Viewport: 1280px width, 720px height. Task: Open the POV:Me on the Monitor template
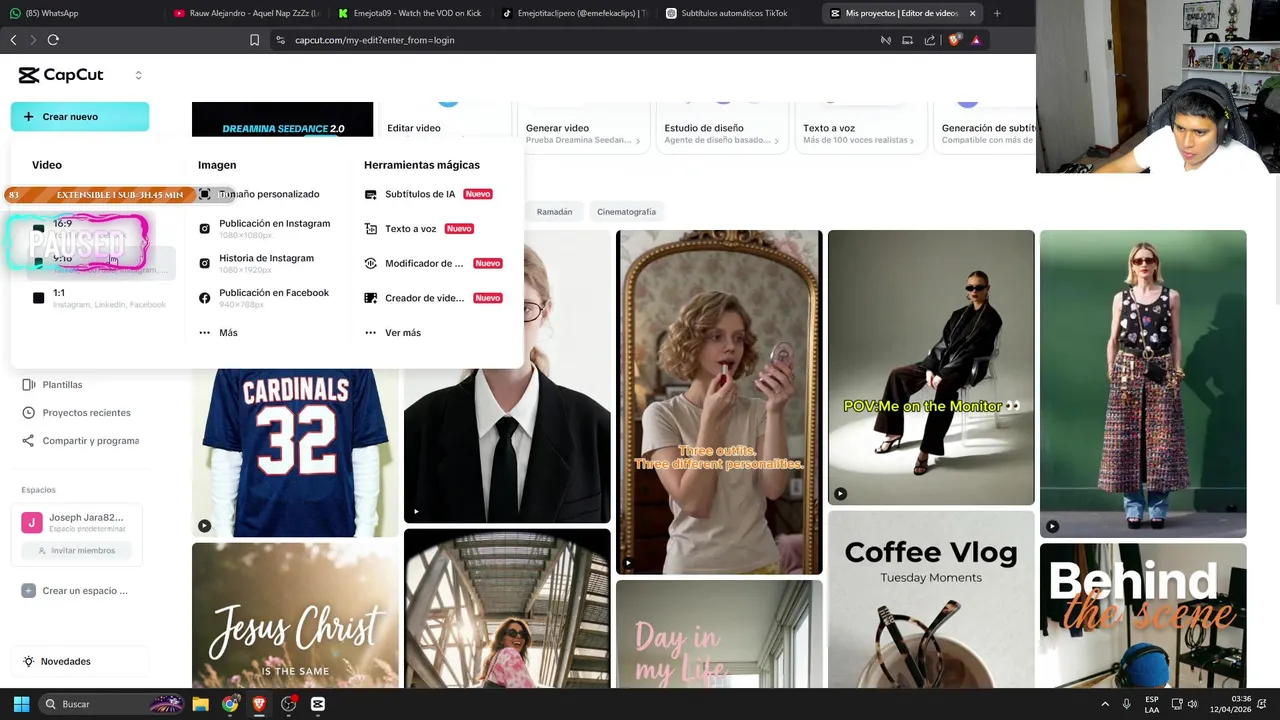tap(931, 368)
